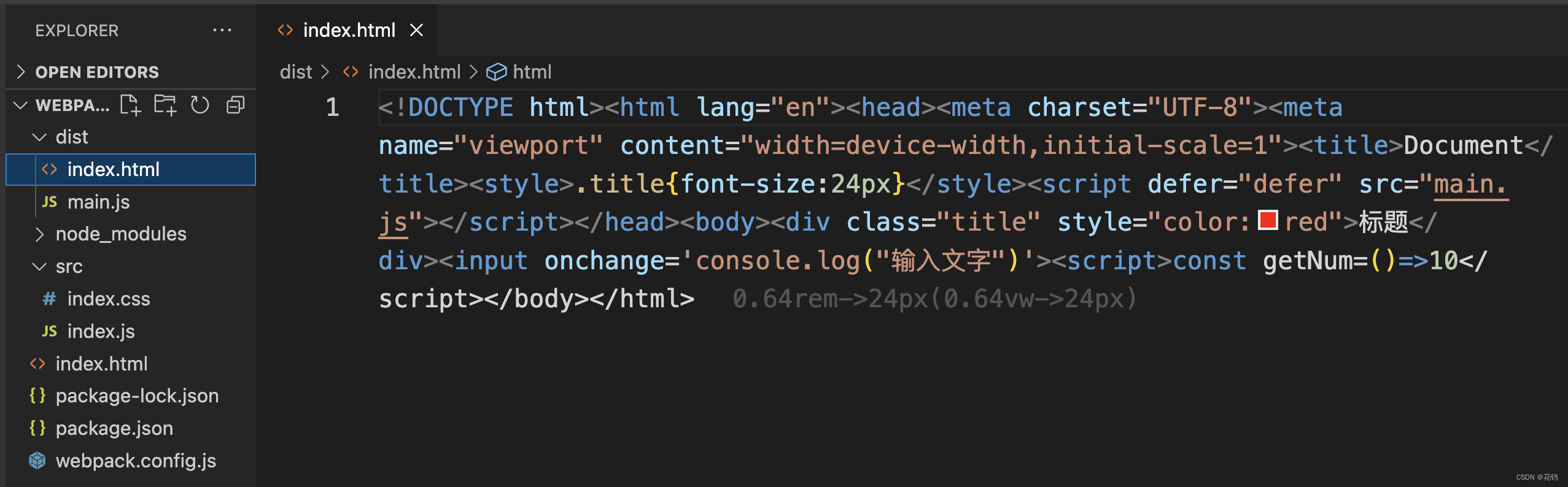
Task: Click the index.html breadcrumb segment
Action: coord(414,72)
